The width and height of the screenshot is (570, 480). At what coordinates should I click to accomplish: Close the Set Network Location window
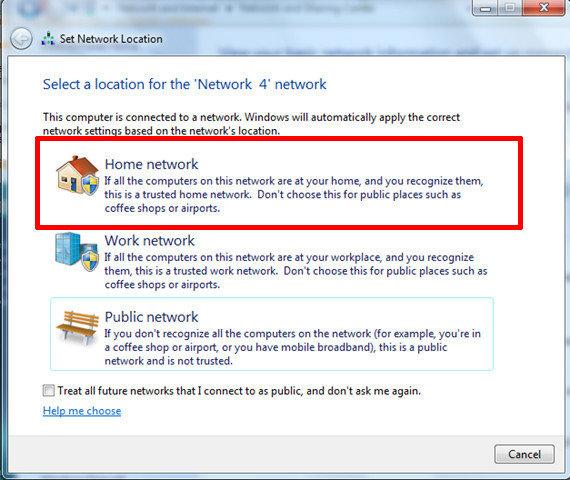pyautogui.click(x=544, y=7)
